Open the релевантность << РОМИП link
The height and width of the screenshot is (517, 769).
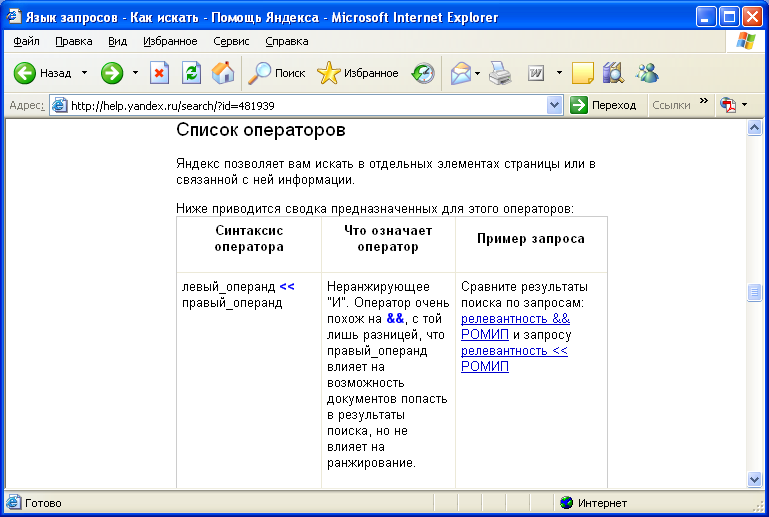(514, 359)
